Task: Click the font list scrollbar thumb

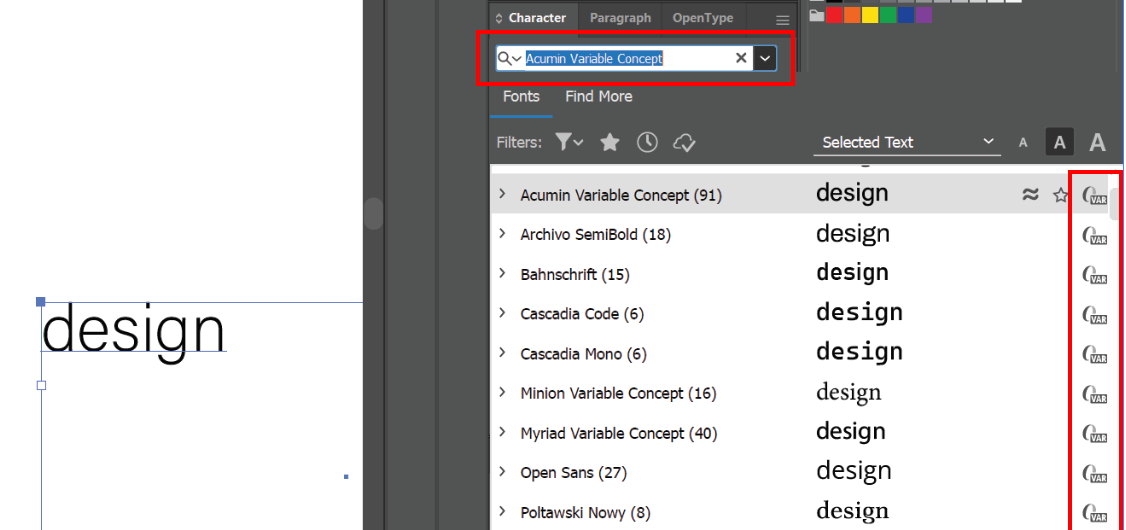Action: [x=1117, y=205]
